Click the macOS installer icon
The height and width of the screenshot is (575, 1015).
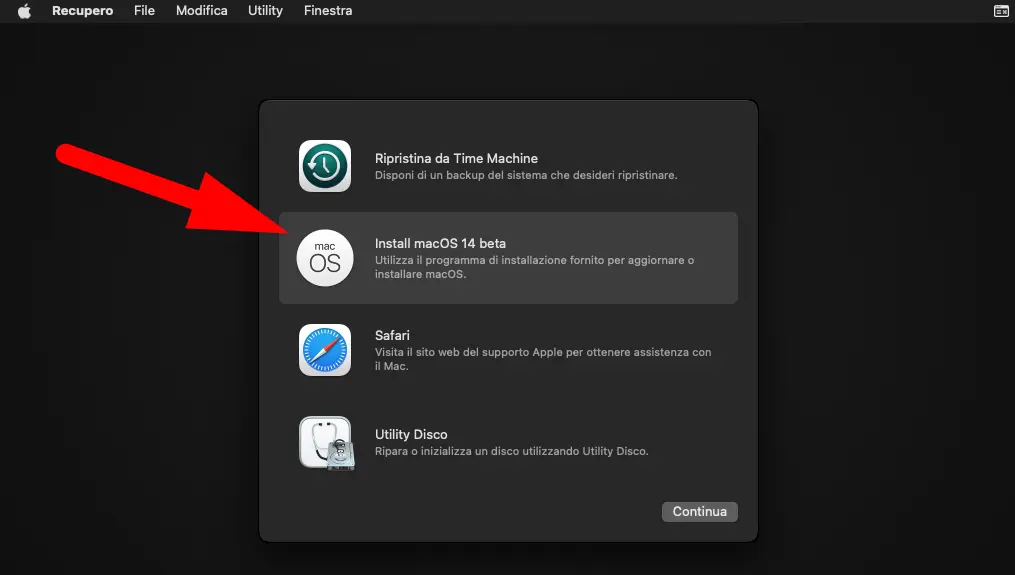click(x=325, y=258)
